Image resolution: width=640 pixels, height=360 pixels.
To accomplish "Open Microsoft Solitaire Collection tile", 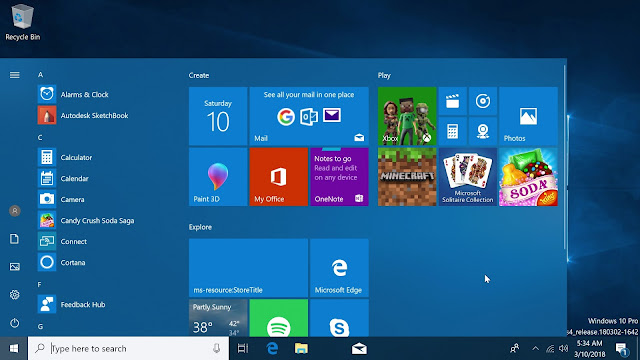I will (468, 177).
